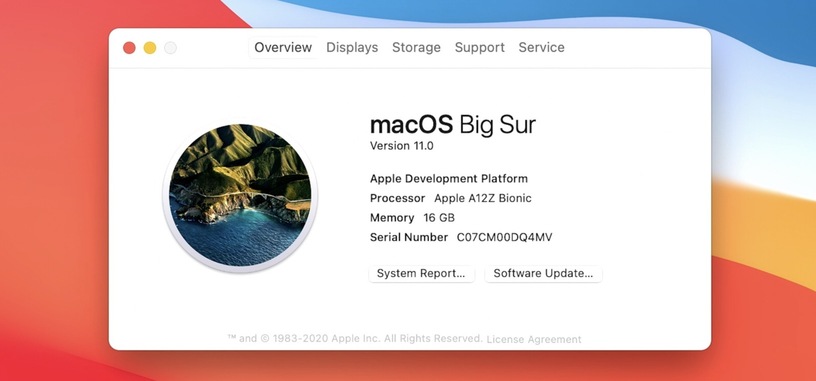Close the About This Mac window

pos(129,48)
